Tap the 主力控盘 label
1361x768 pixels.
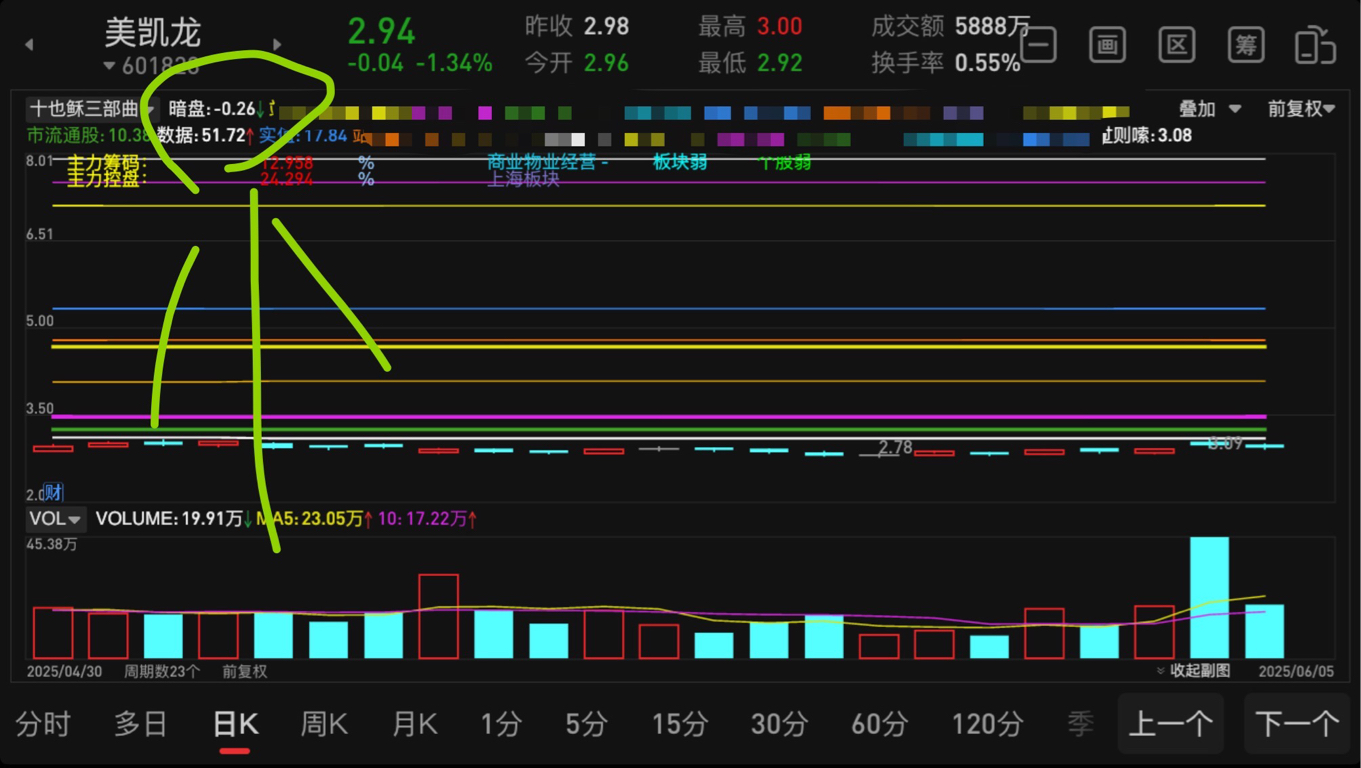click(x=107, y=179)
